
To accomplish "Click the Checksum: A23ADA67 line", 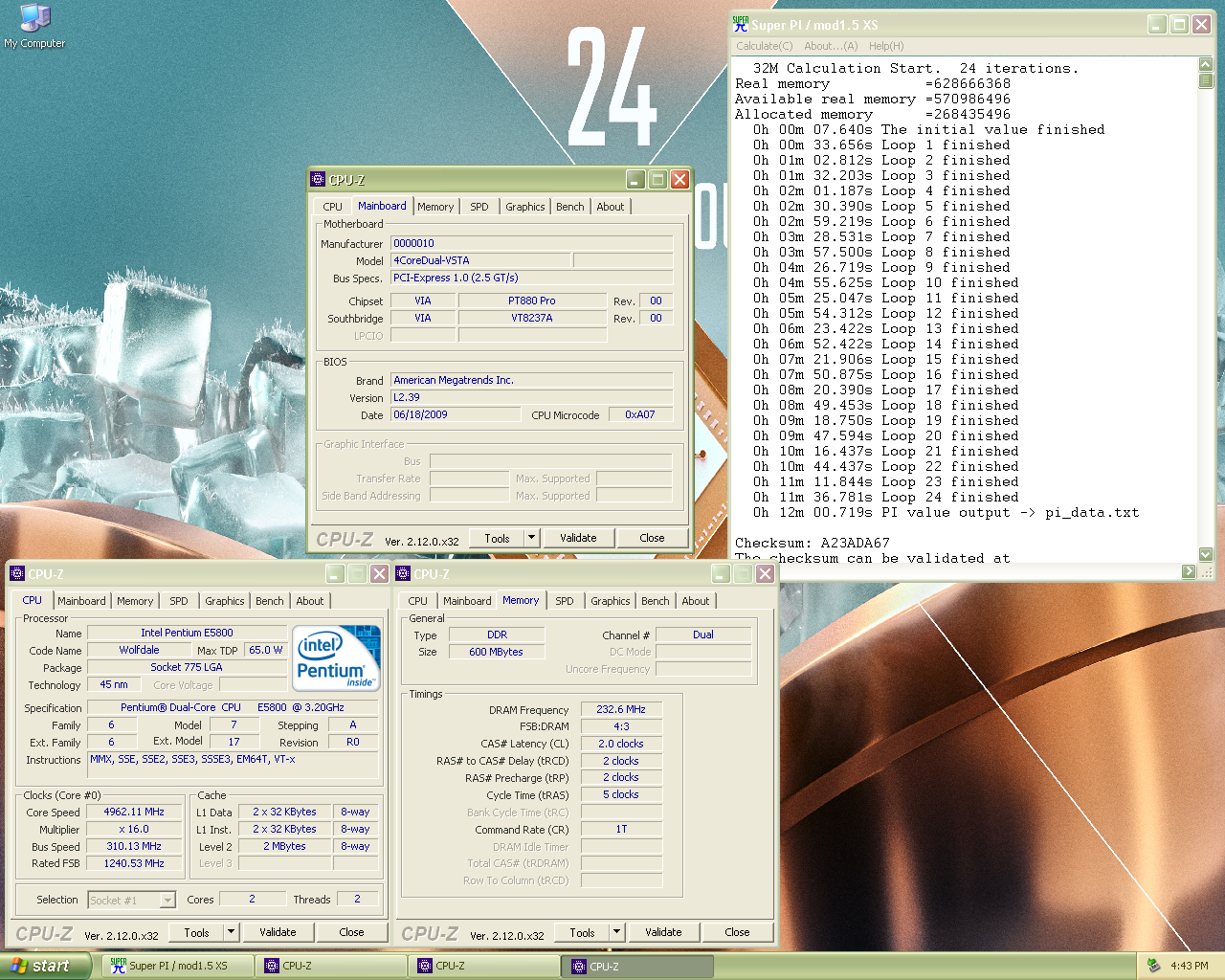I will point(812,543).
